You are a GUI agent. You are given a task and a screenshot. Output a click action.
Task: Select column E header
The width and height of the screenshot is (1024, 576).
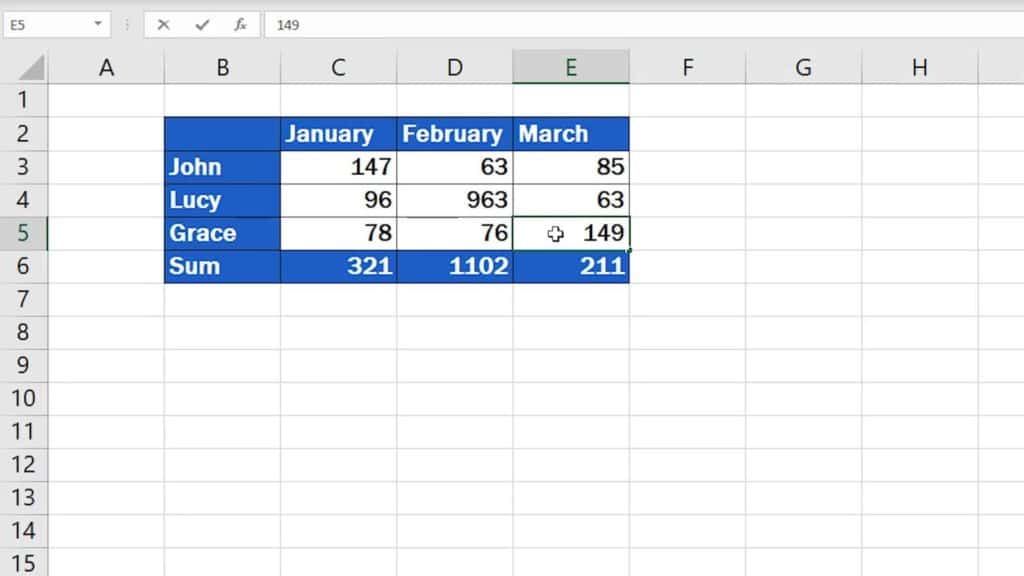(571, 66)
